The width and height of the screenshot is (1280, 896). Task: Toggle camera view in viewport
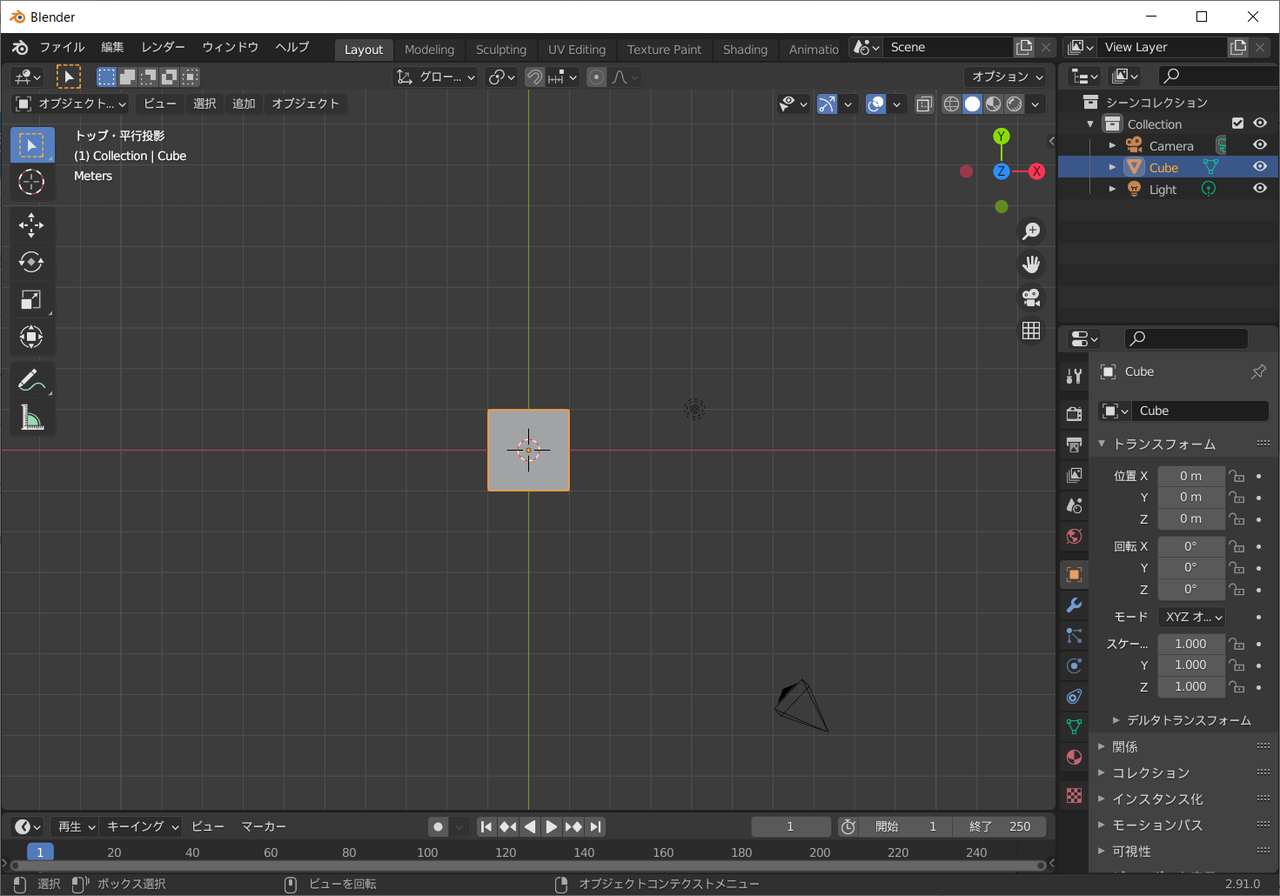1031,297
